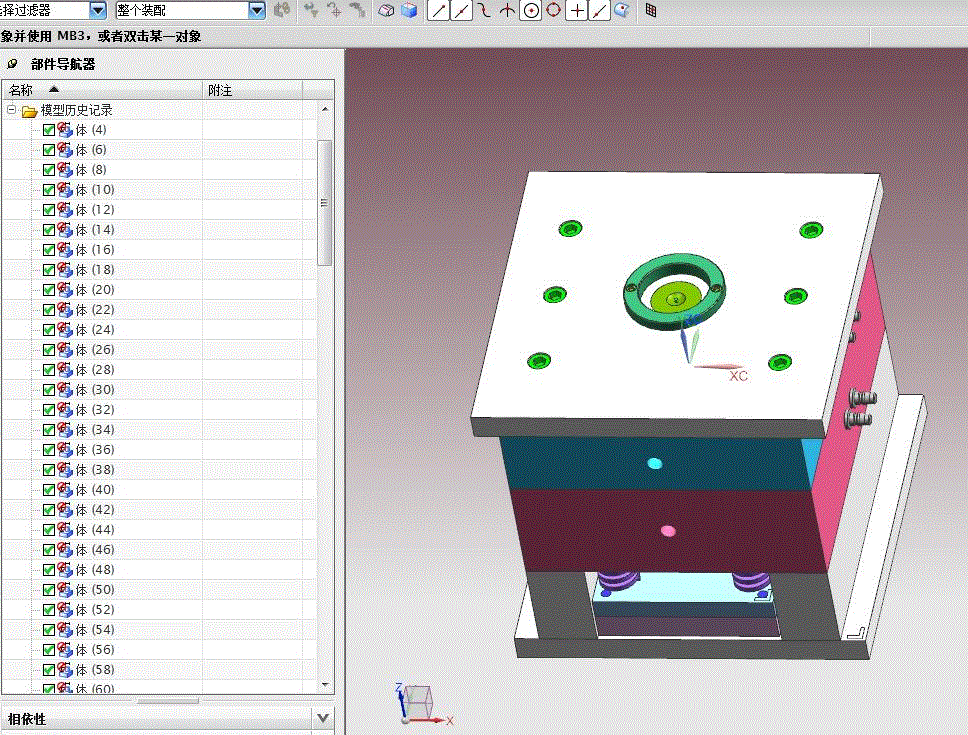Toggle the midpoint snap icon

(461, 10)
